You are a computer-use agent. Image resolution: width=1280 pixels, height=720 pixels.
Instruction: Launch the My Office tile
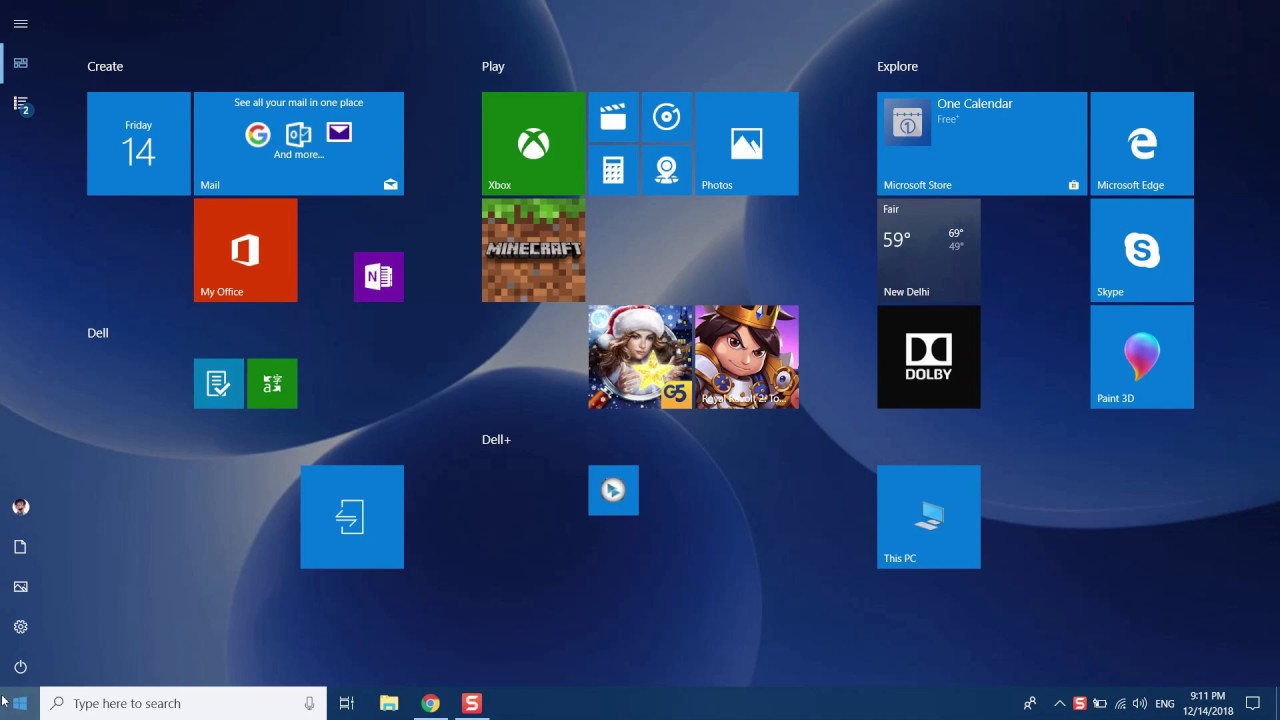[x=245, y=250]
